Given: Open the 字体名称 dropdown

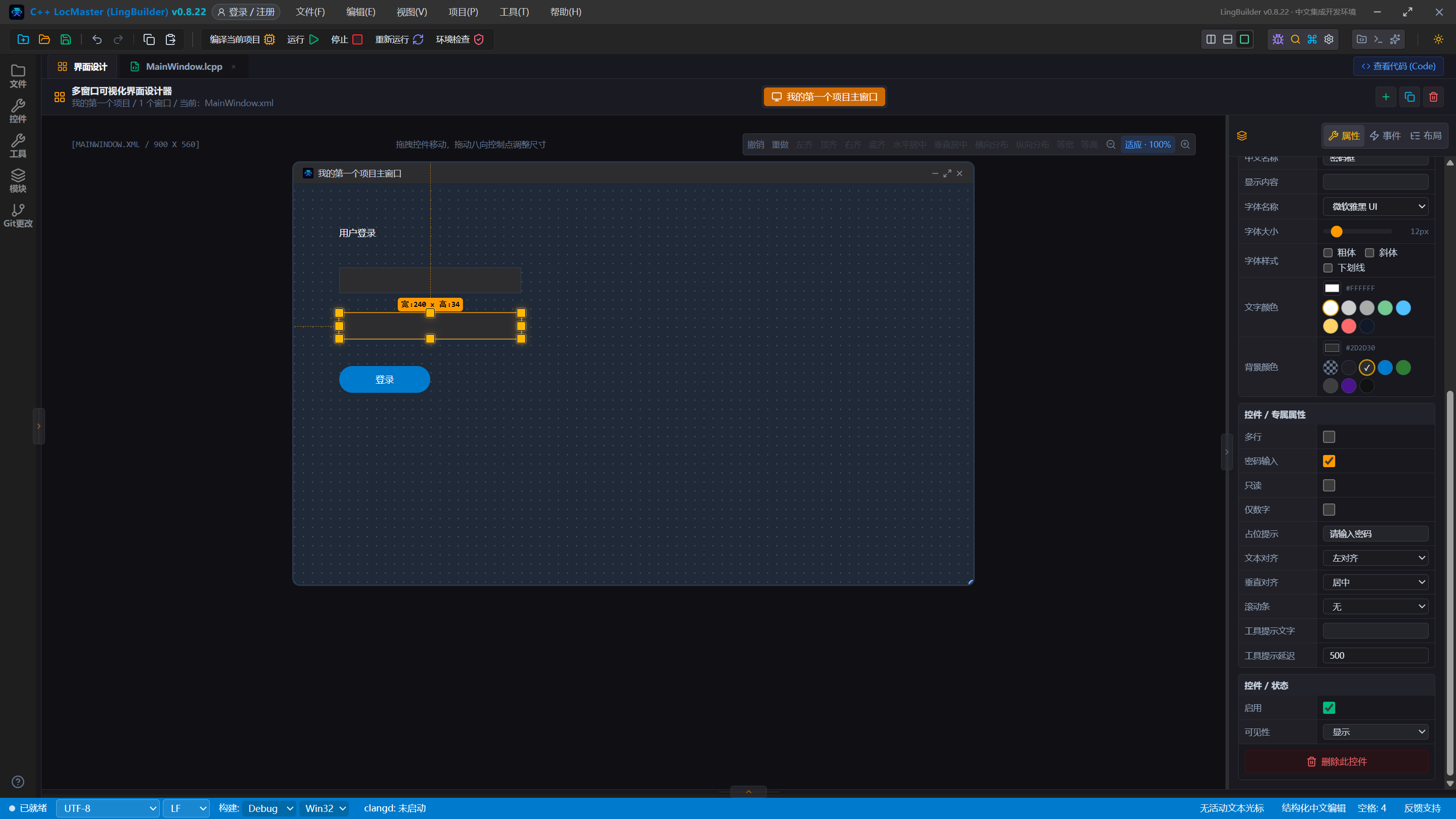Looking at the screenshot, I should [x=1376, y=207].
